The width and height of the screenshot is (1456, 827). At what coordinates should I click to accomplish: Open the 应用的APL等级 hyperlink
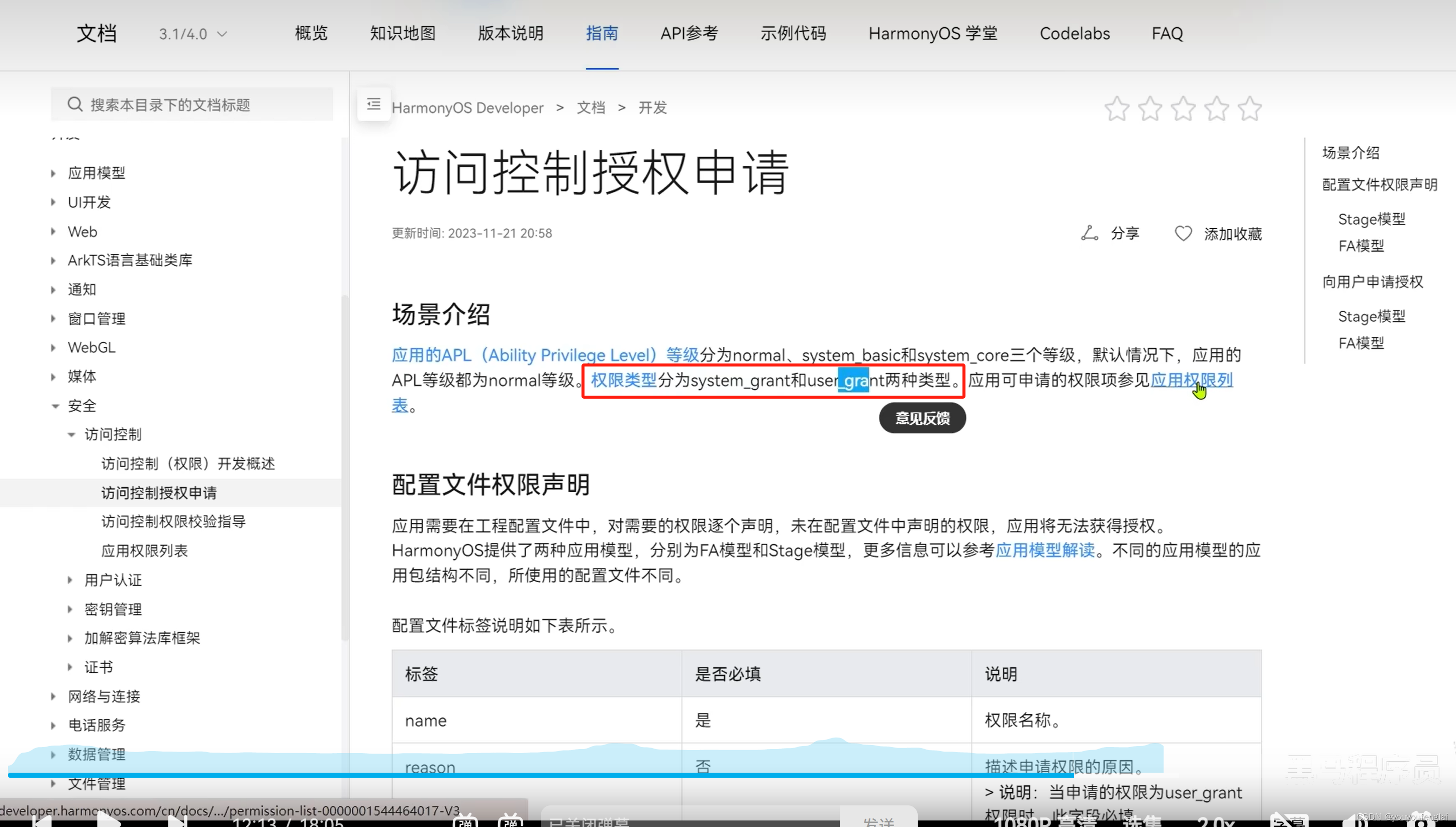pos(545,355)
